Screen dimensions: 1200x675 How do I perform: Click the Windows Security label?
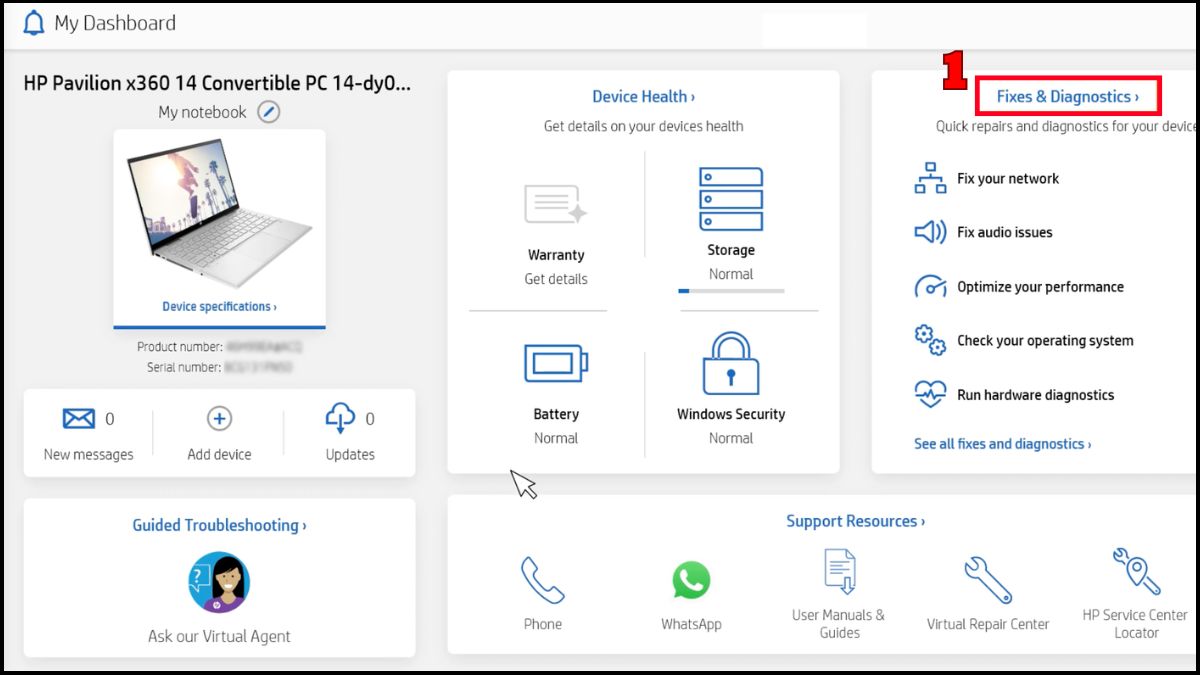(x=731, y=414)
